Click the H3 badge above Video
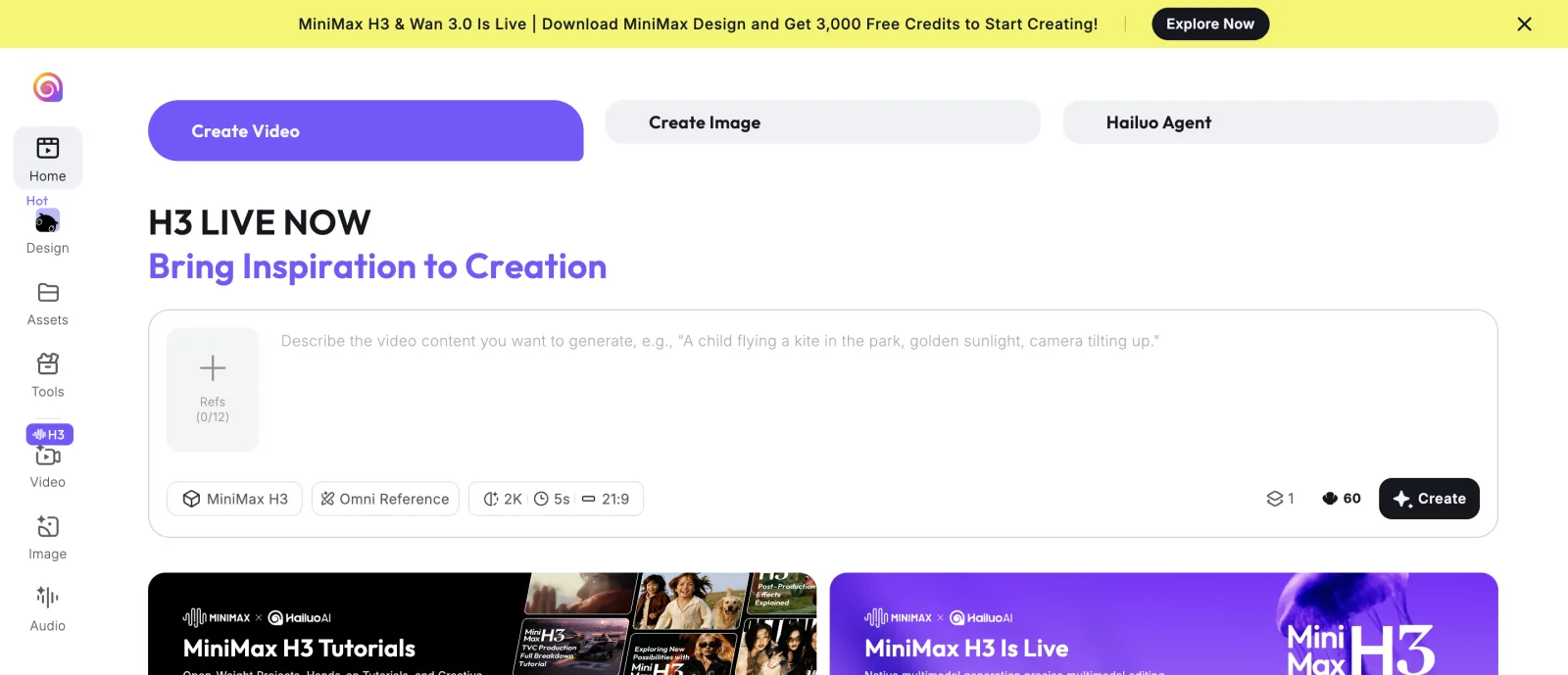Screen dimensions: 1568x675 (50, 434)
